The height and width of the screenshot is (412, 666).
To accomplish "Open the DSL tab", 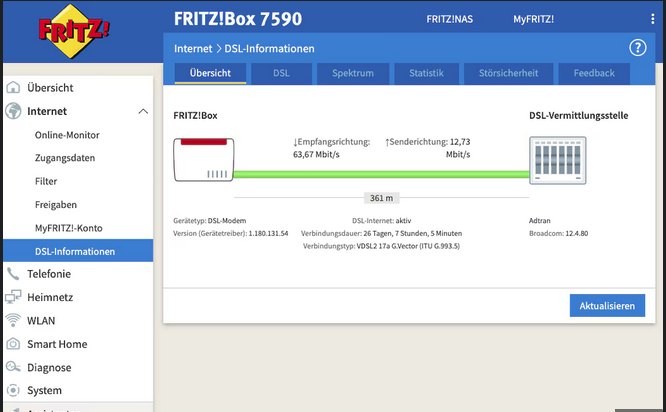I will [281, 73].
